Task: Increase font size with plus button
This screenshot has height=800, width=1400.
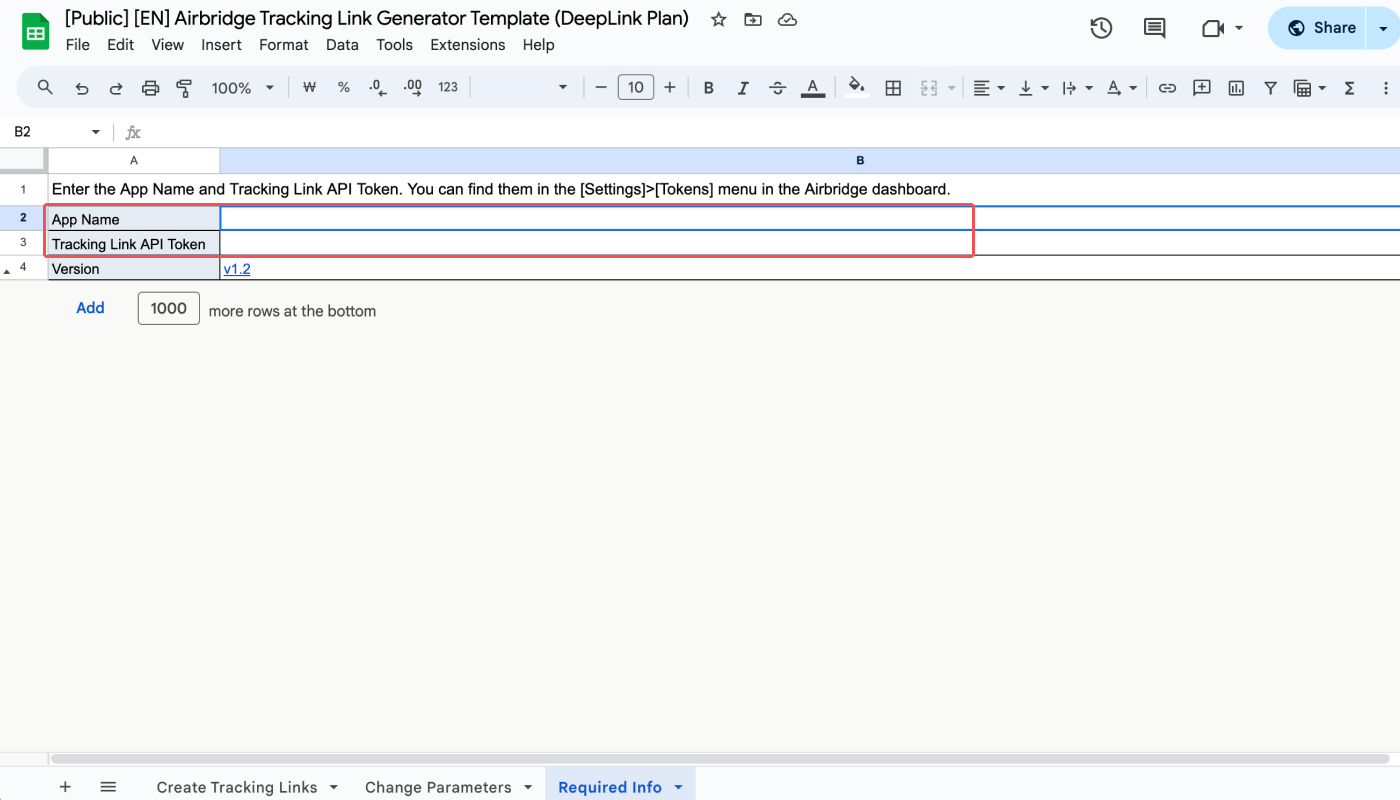Action: [x=670, y=88]
